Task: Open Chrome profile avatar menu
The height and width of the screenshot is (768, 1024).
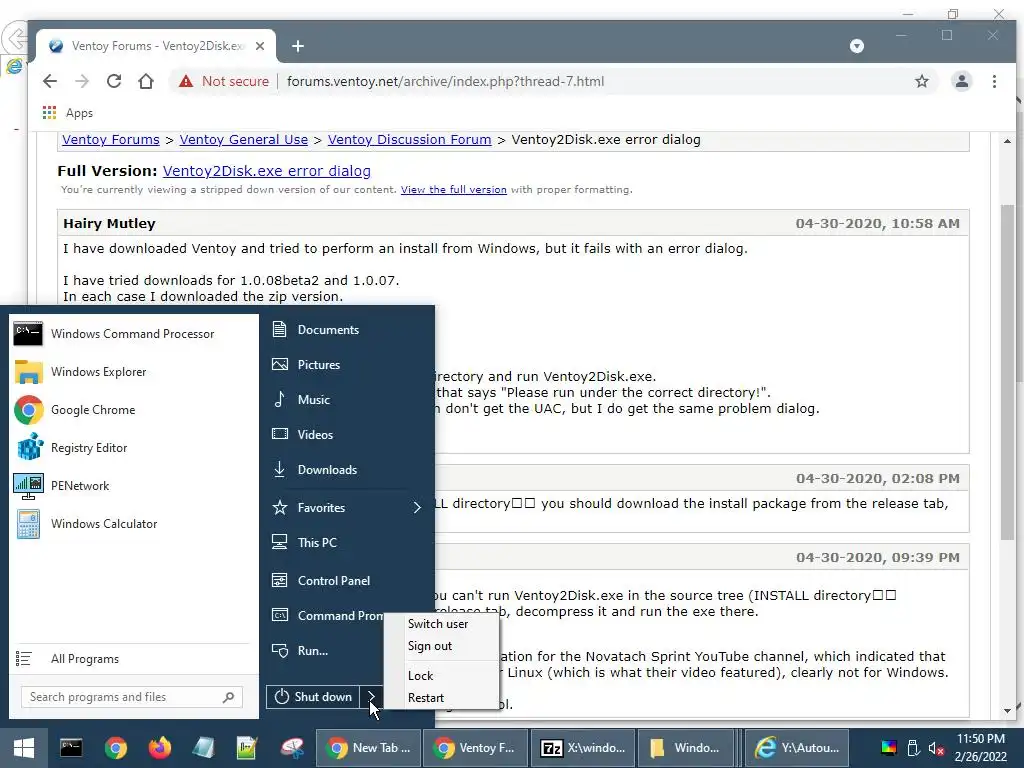Action: coord(961,81)
